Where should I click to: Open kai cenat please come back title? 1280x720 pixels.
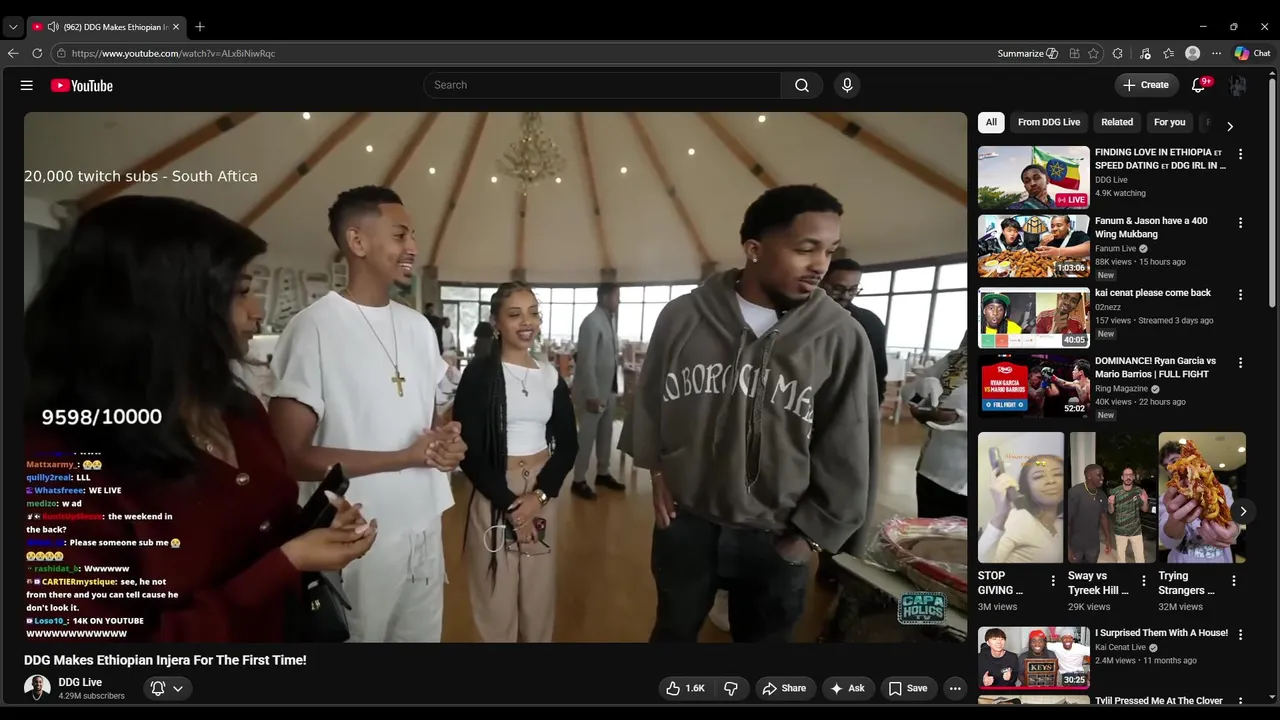point(1153,293)
